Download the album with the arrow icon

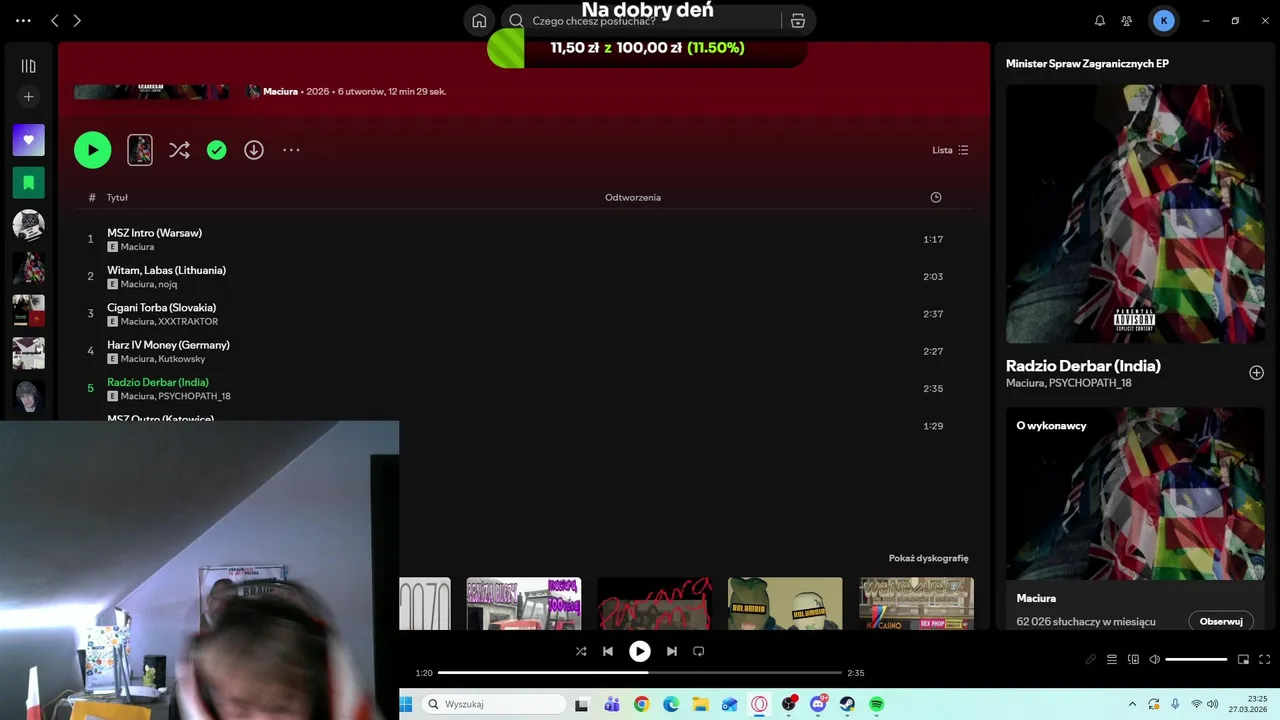(x=254, y=150)
